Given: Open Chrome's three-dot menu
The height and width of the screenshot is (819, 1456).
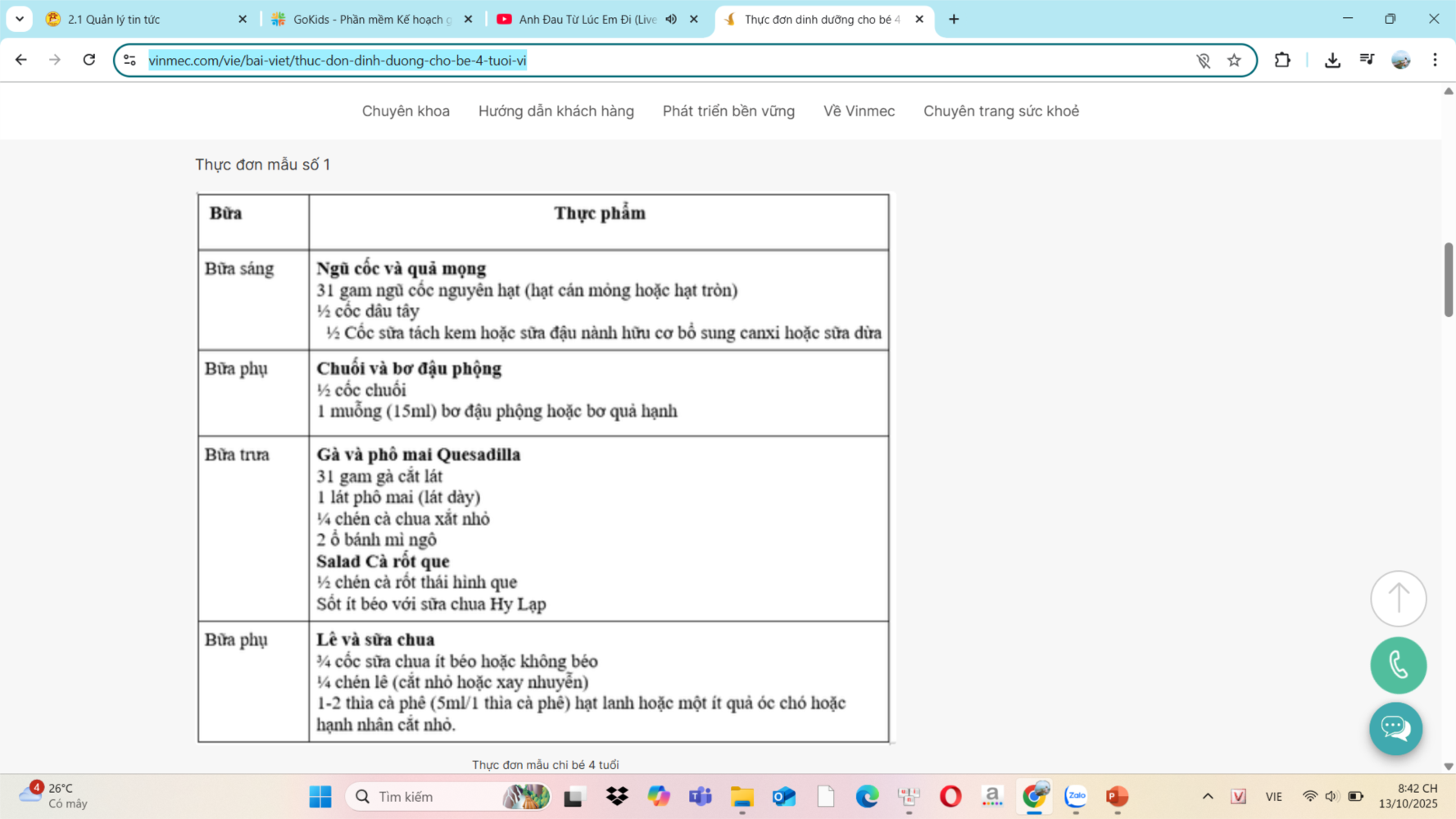Looking at the screenshot, I should click(x=1435, y=60).
